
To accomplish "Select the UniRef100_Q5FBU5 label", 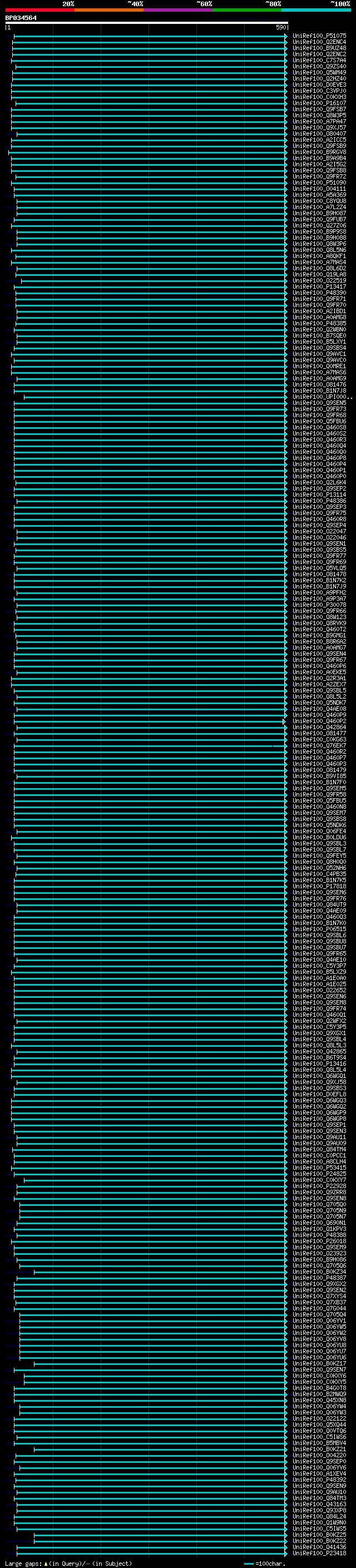I will click(319, 800).
